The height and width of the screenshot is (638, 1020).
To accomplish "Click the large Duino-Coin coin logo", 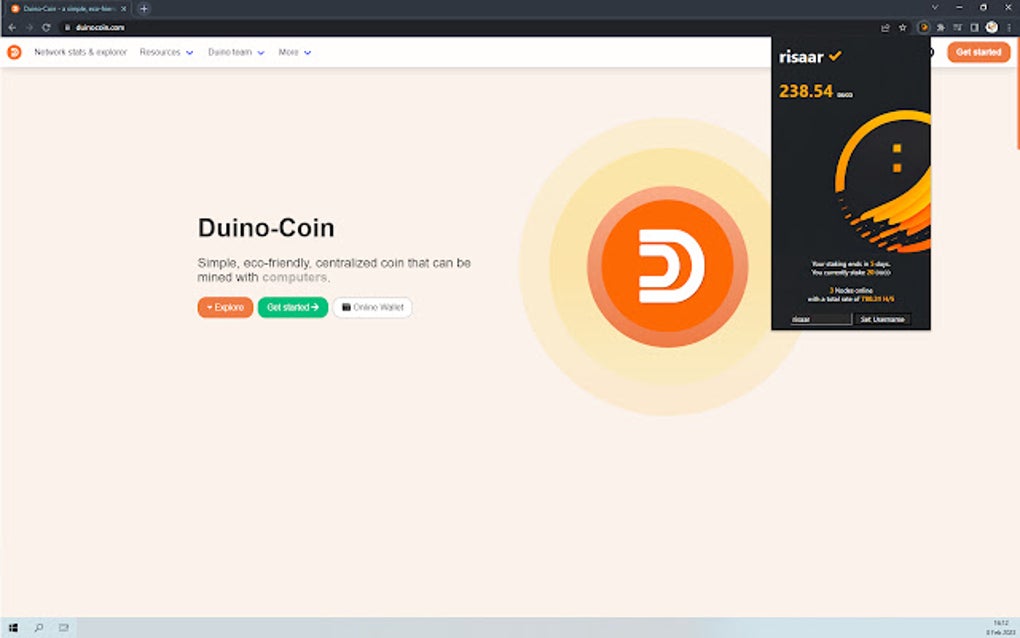I will (667, 267).
